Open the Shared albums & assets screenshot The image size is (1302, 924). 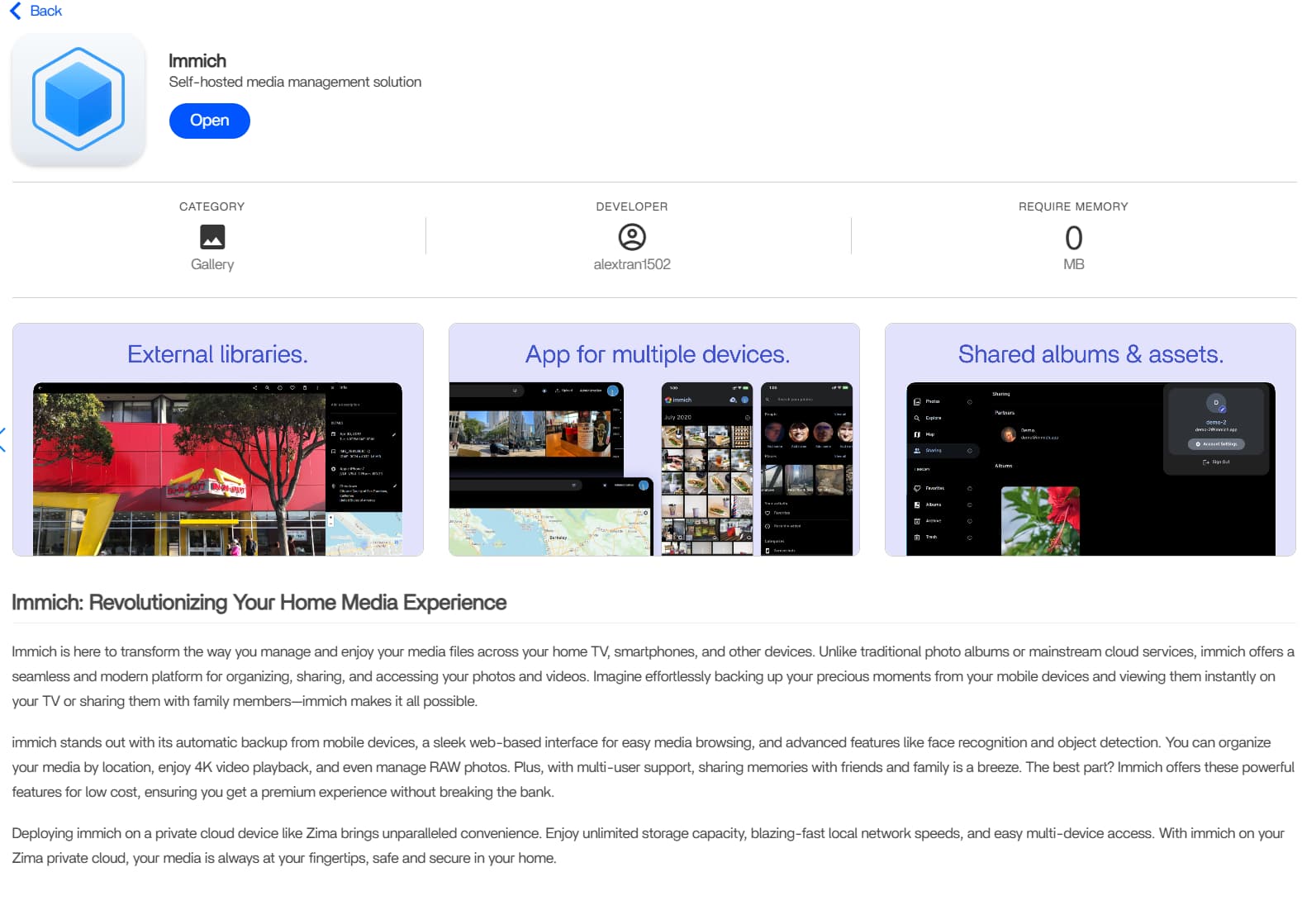pos(1090,439)
